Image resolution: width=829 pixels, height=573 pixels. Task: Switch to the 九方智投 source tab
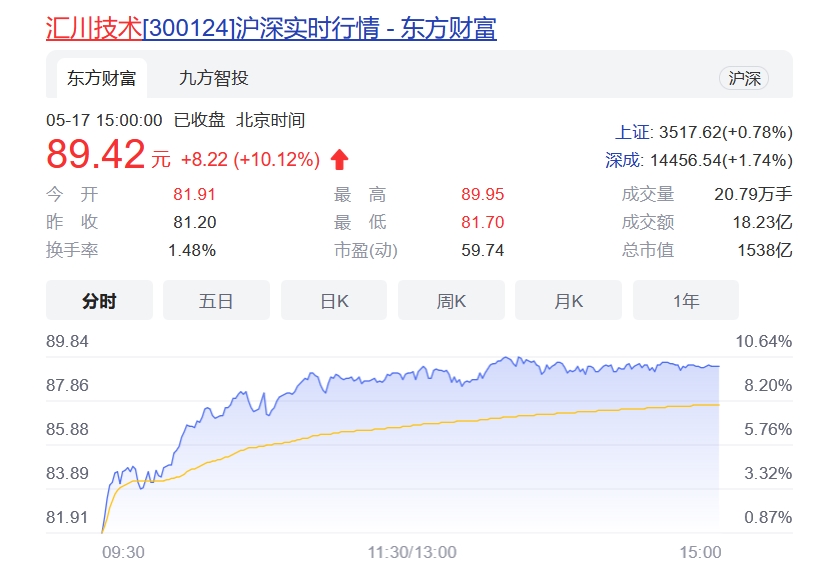point(214,78)
